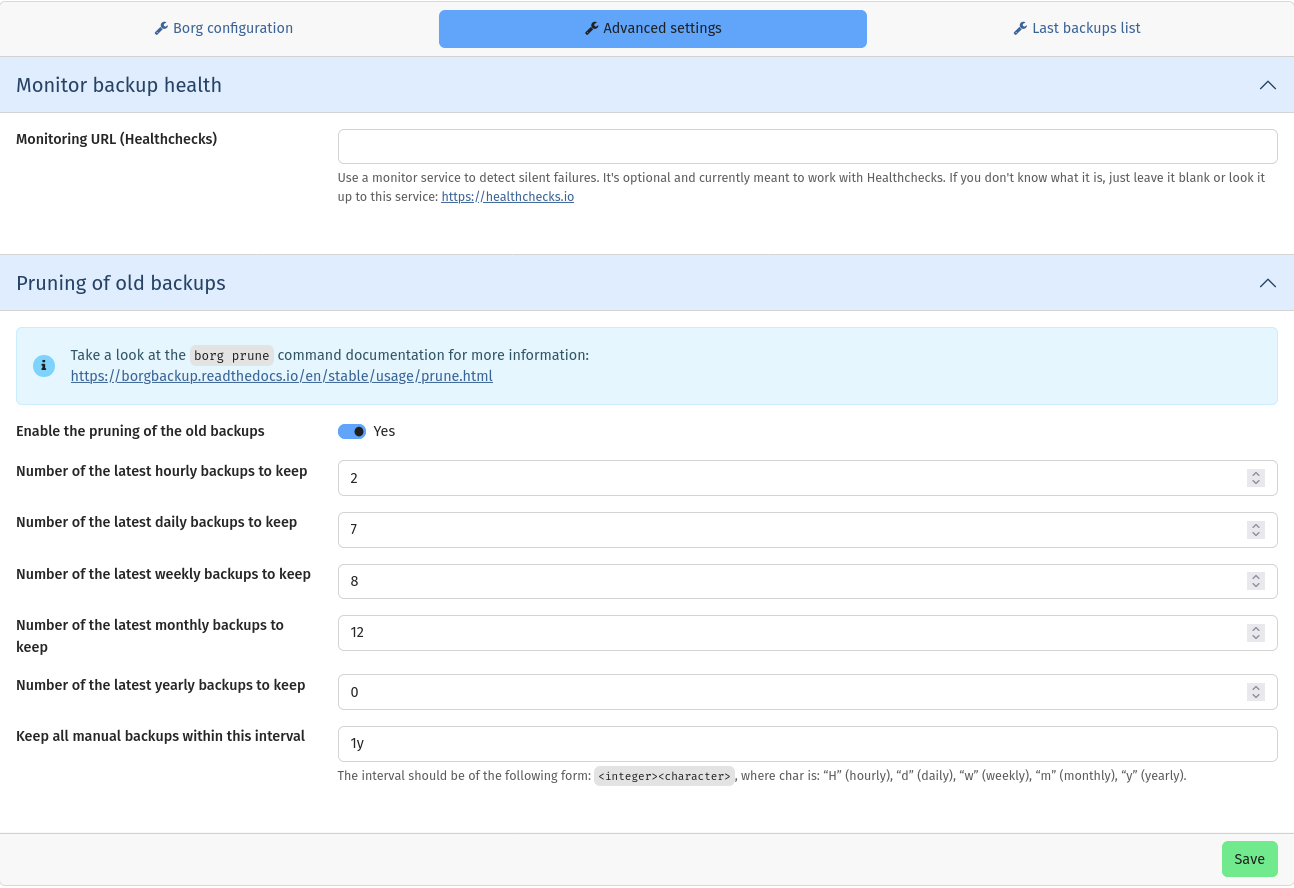
Task: Focus the yearly backups to keep field
Action: pos(808,692)
